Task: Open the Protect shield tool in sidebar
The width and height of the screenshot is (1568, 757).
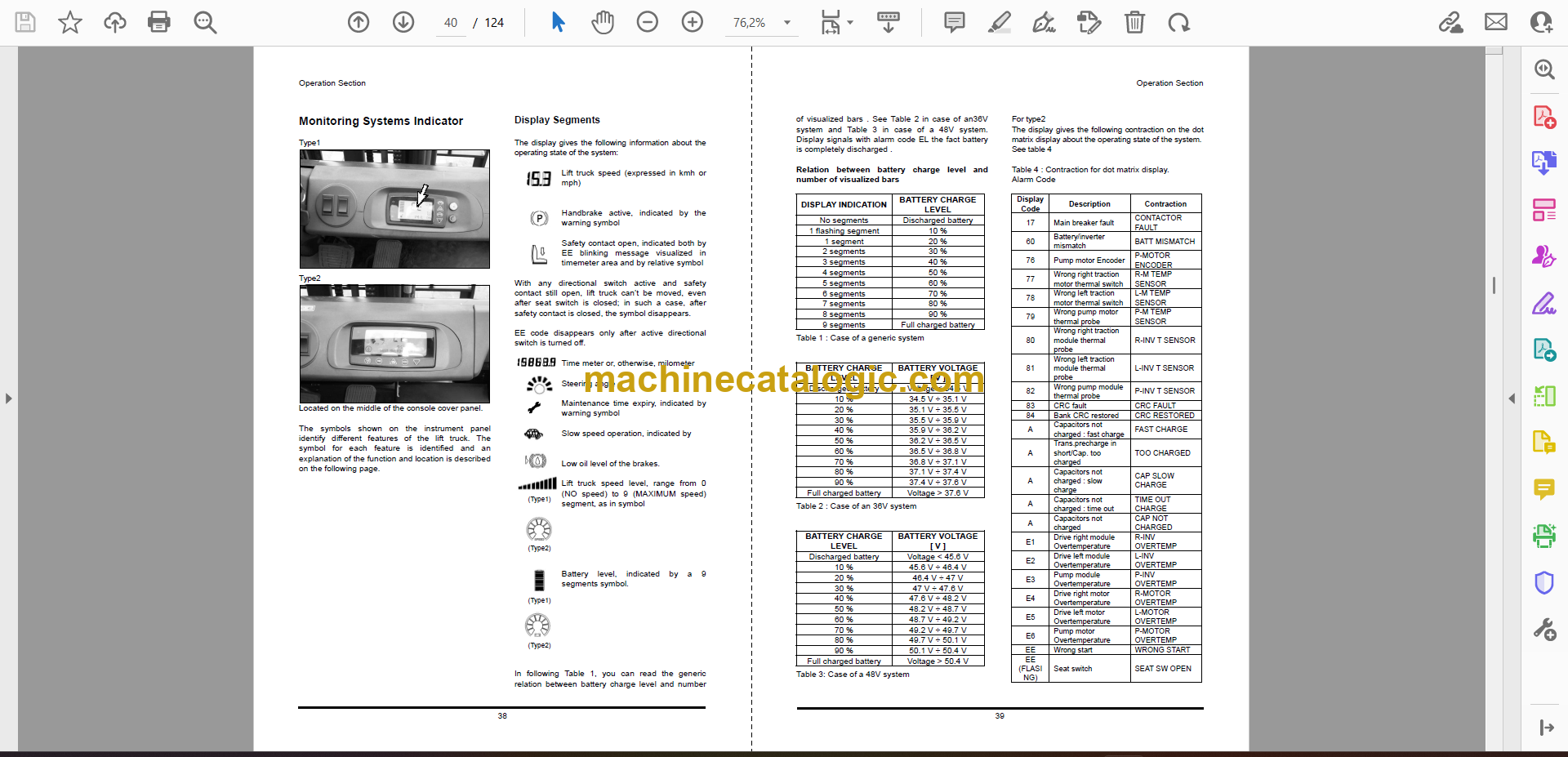Action: [1543, 582]
